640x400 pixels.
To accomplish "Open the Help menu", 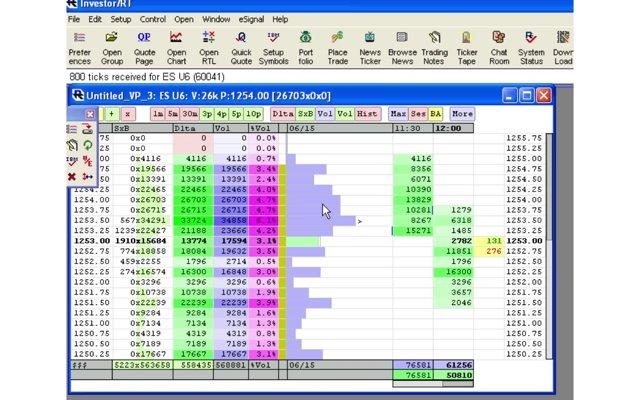I will point(280,19).
